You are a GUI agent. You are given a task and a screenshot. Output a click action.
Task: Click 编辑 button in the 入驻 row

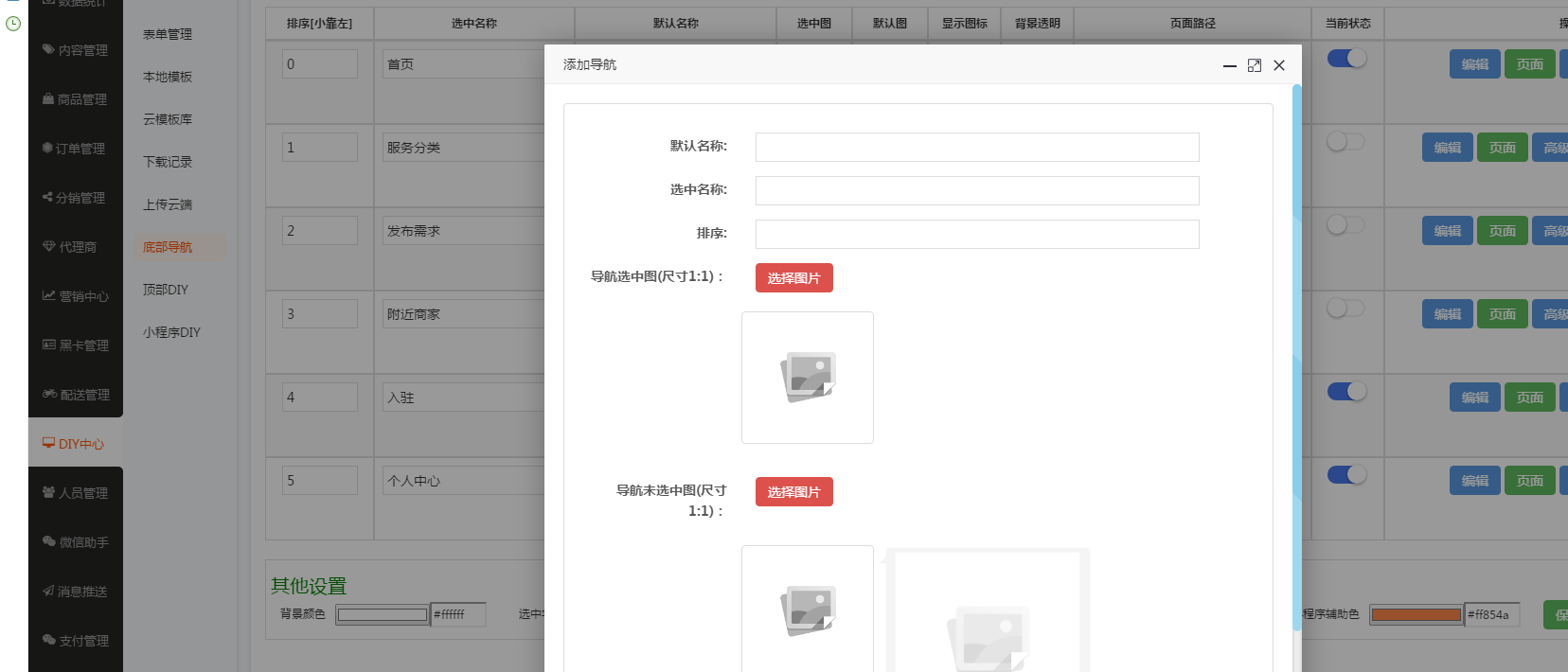[x=1474, y=398]
